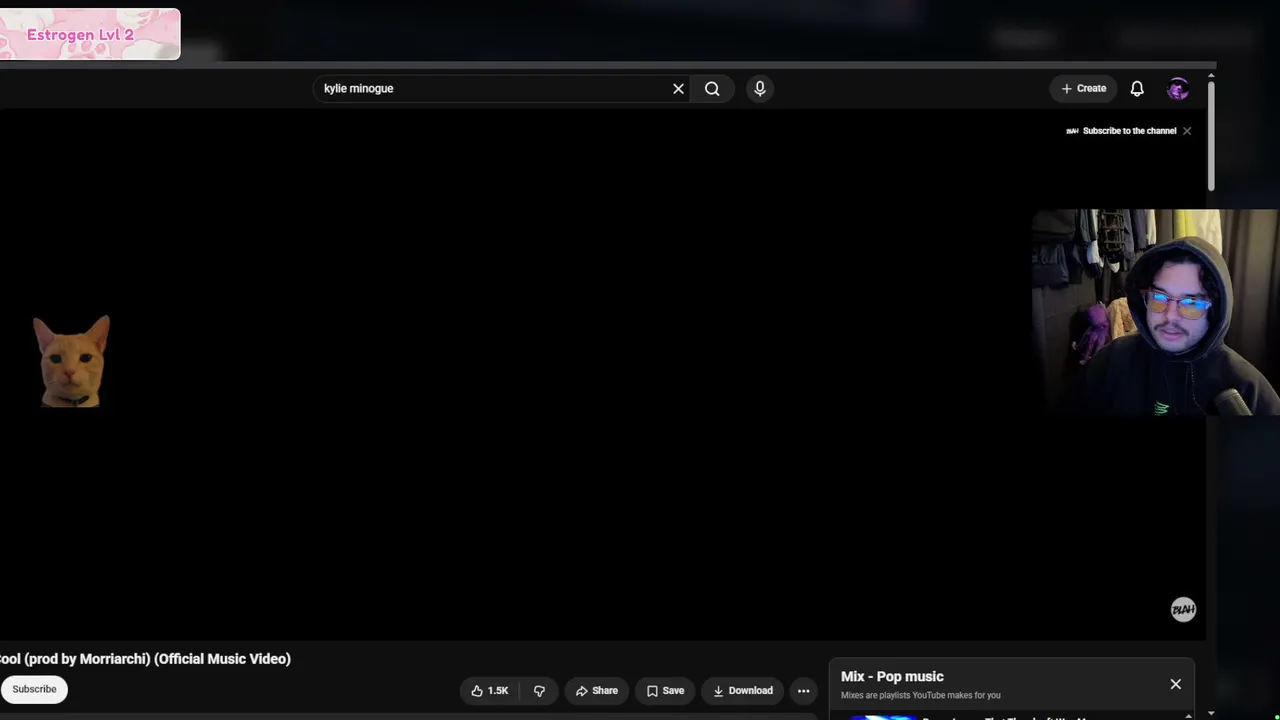Viewport: 1280px width, 720px height.
Task: Click the Official Music Video title text
Action: point(145,659)
